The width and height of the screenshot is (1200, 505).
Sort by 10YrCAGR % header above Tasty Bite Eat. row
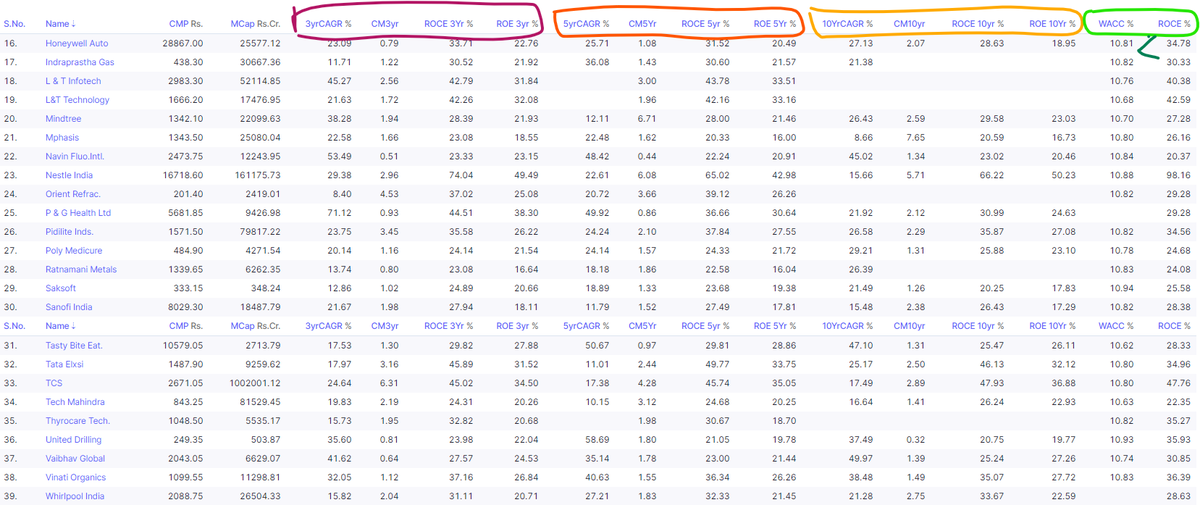[847, 327]
